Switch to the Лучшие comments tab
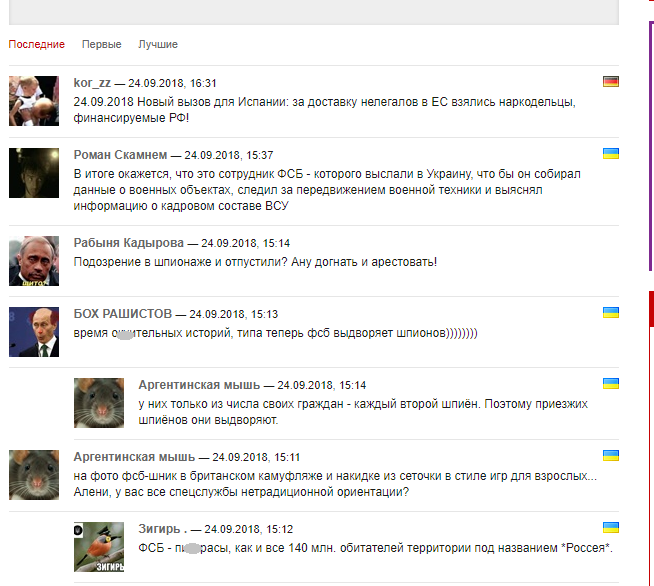The height and width of the screenshot is (586, 654). [x=158, y=44]
